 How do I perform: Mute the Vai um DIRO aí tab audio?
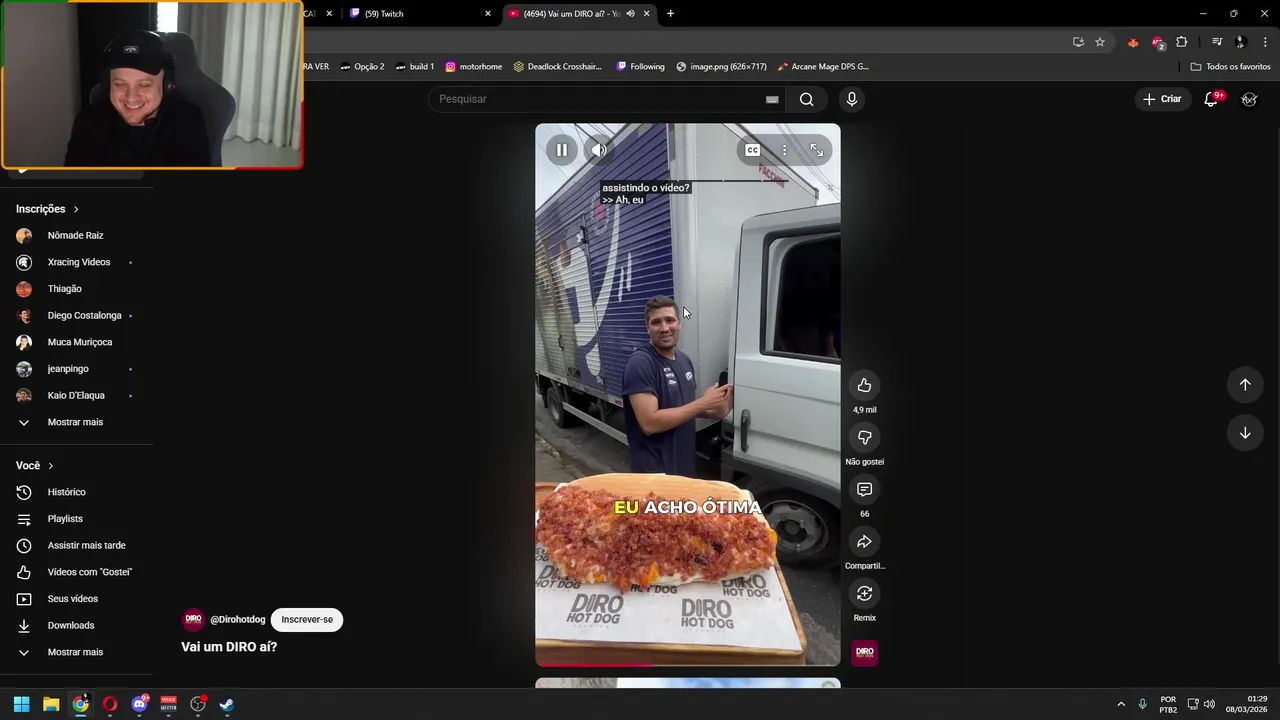(630, 14)
